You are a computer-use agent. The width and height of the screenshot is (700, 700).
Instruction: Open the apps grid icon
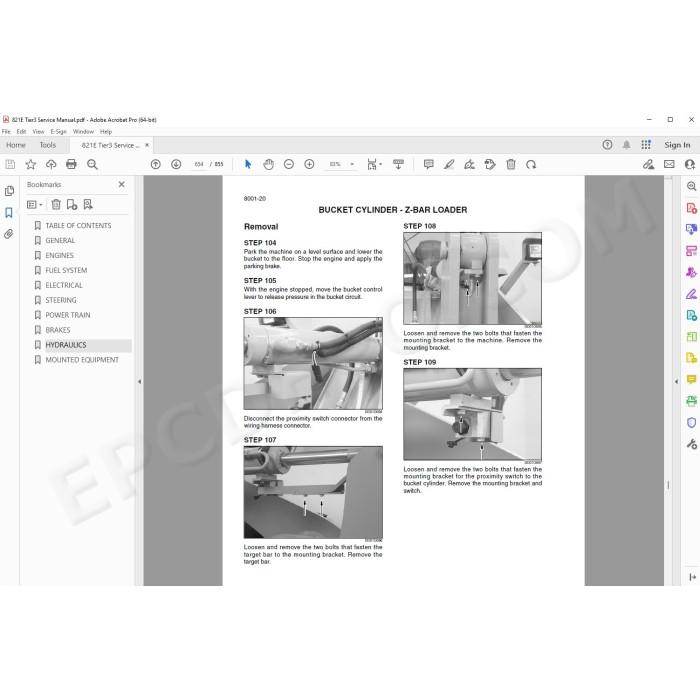point(646,145)
